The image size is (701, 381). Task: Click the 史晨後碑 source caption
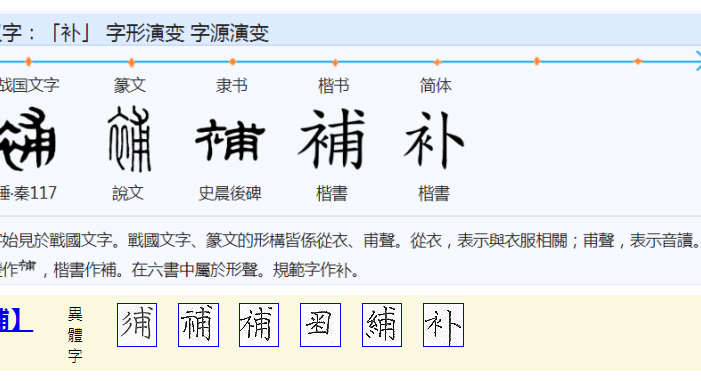(x=230, y=193)
